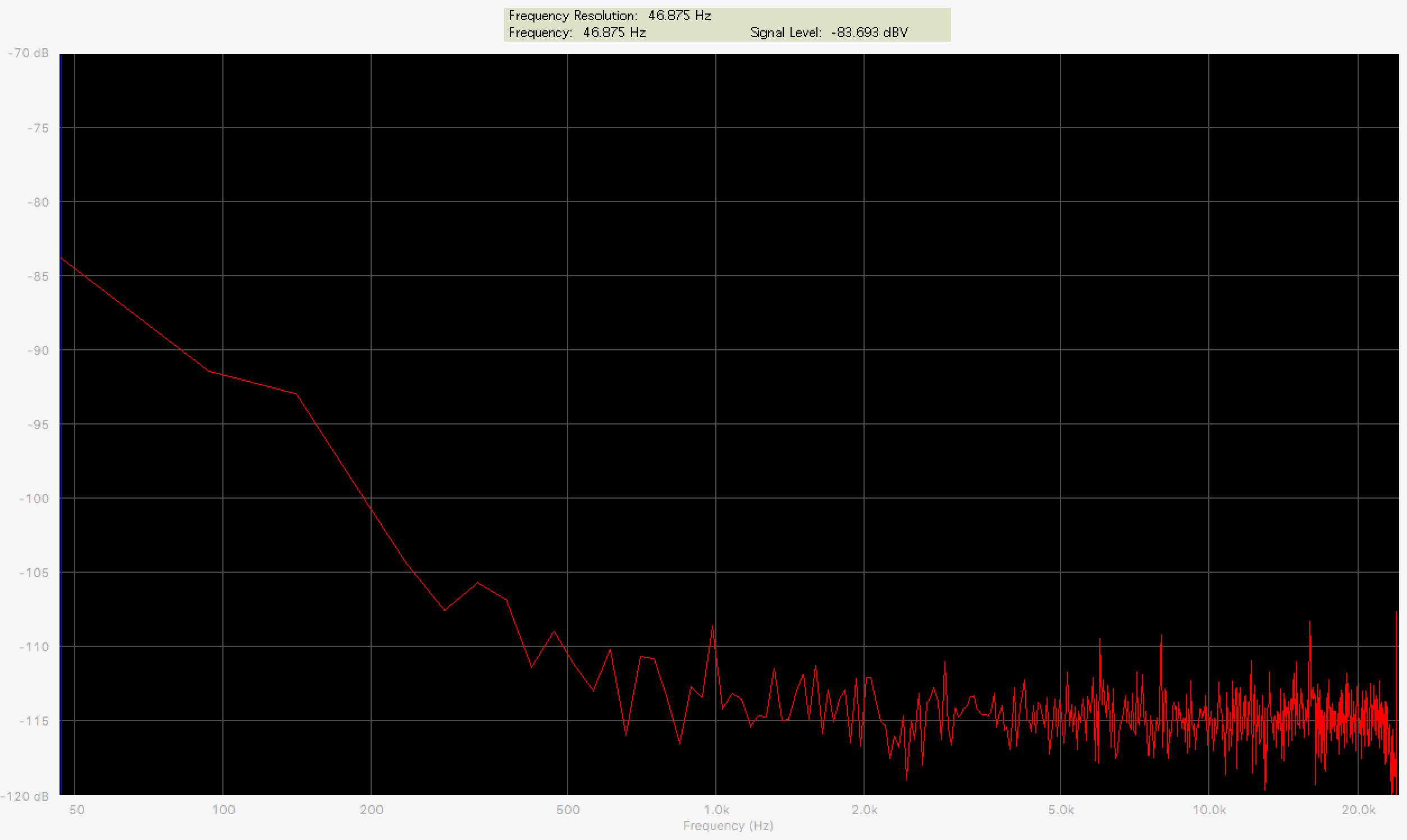Image resolution: width=1407 pixels, height=840 pixels.
Task: Click the 50 frequency axis label
Action: pos(77,810)
